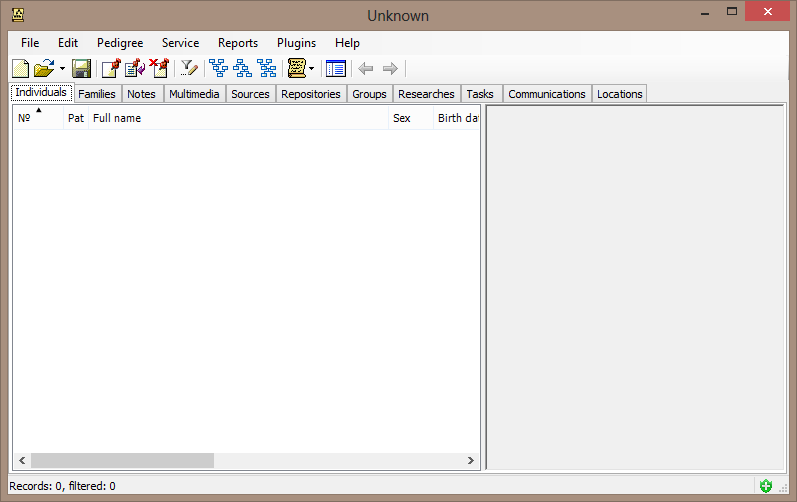This screenshot has height=502, width=797.
Task: Click the horizontal scrollbar thumb
Action: pos(122,460)
